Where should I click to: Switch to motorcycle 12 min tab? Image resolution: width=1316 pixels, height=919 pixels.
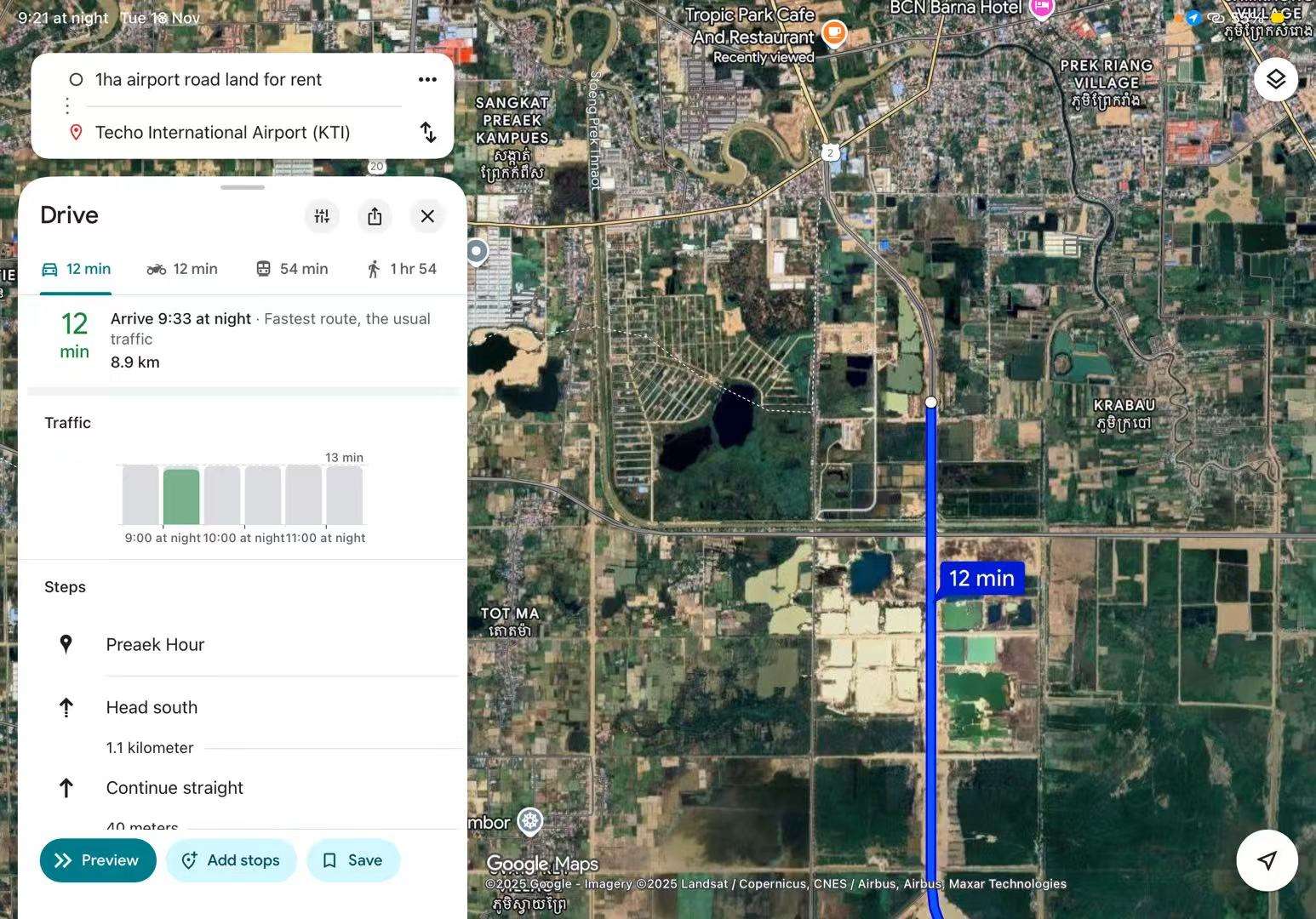182,269
